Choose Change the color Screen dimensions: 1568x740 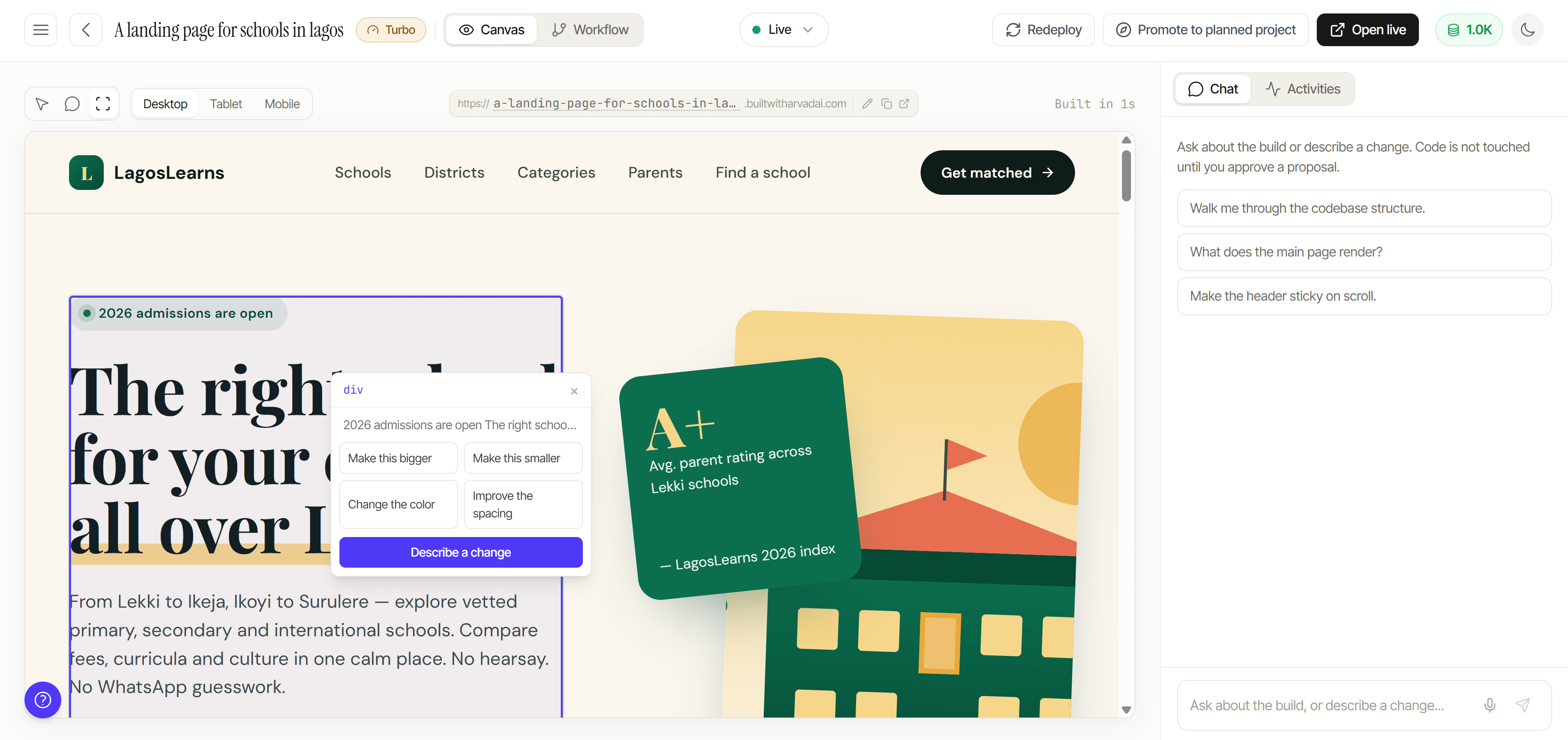(398, 504)
